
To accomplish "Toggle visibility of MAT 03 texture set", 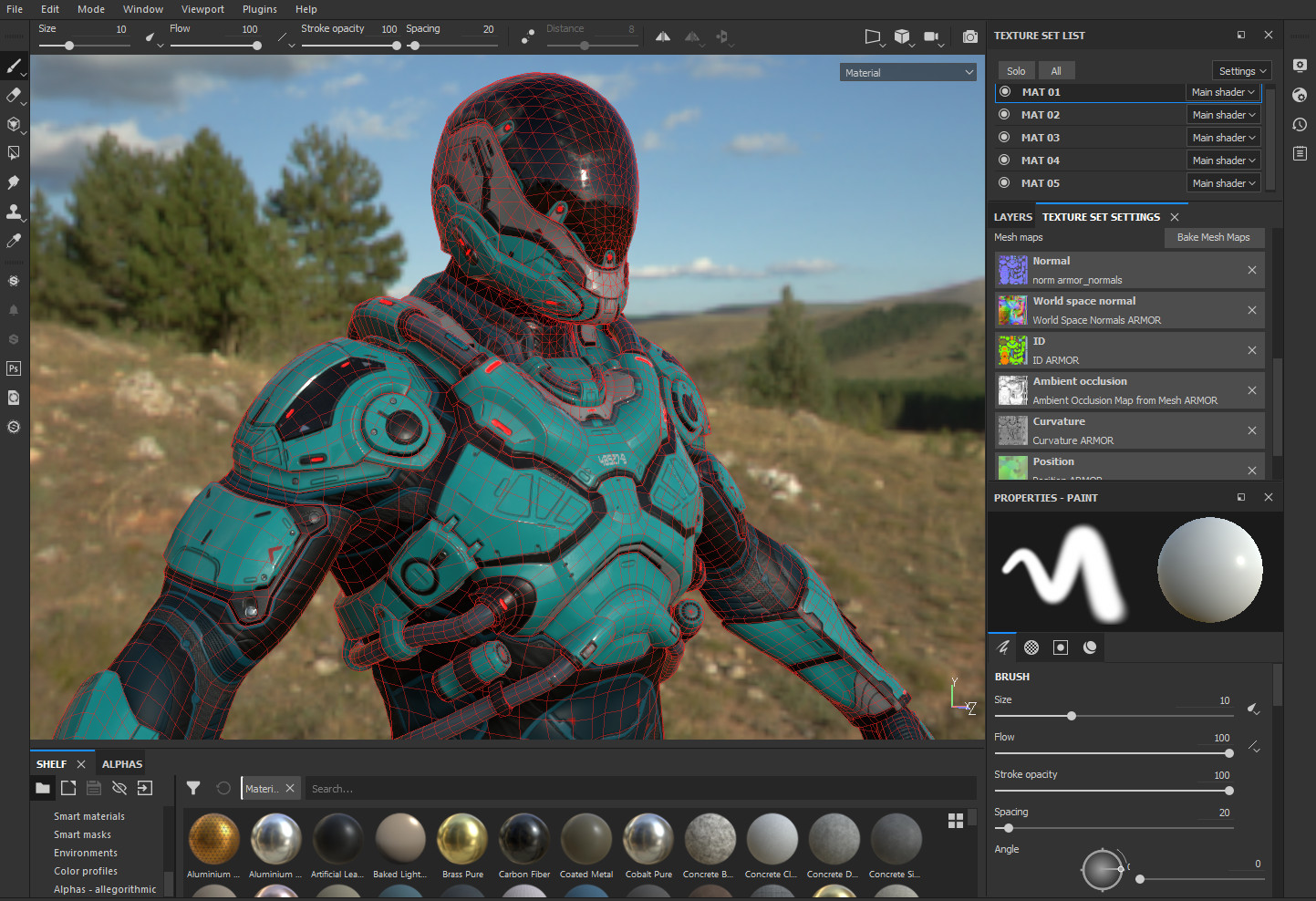I will pyautogui.click(x=1005, y=137).
